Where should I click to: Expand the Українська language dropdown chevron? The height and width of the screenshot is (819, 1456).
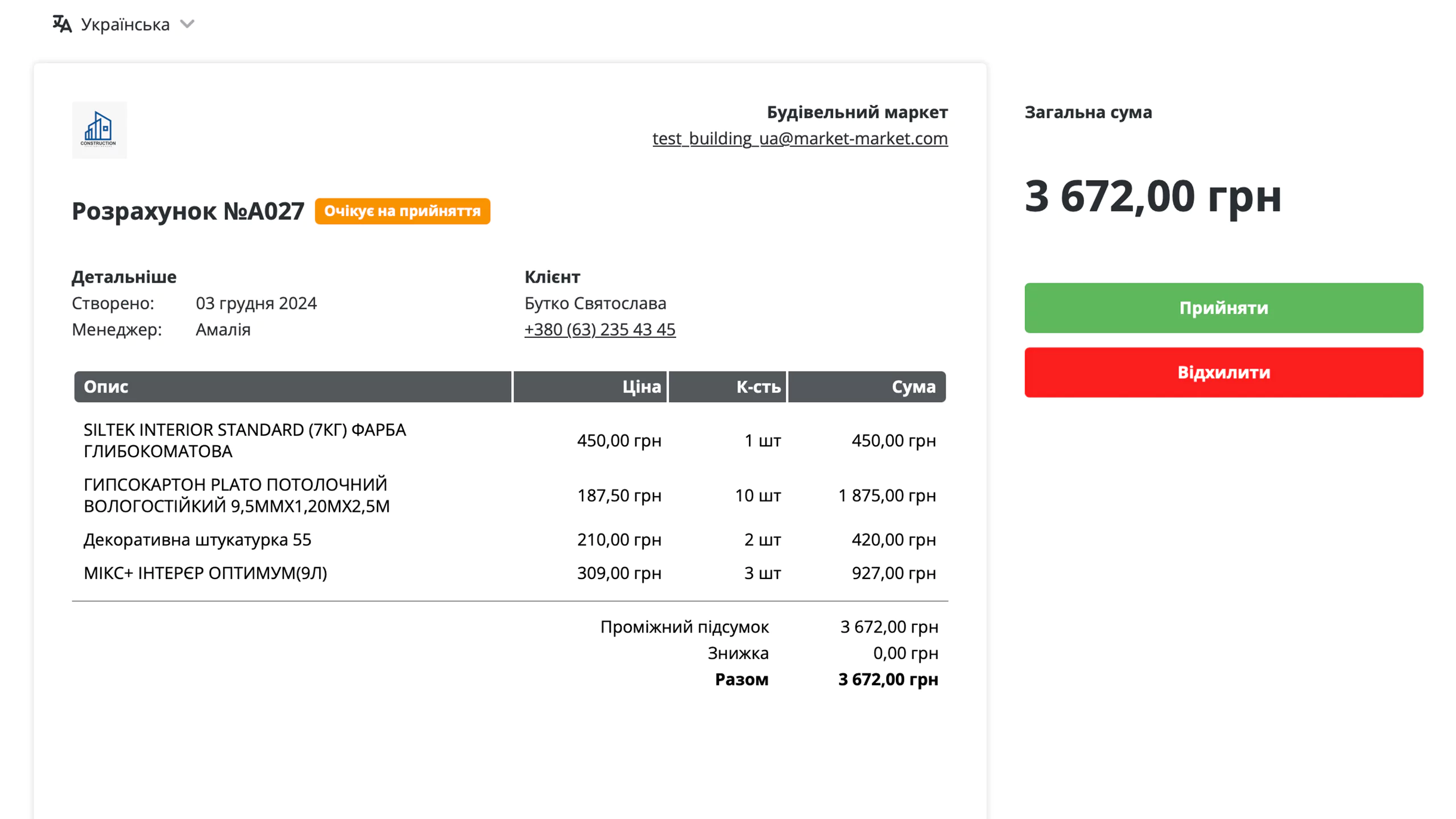point(187,24)
